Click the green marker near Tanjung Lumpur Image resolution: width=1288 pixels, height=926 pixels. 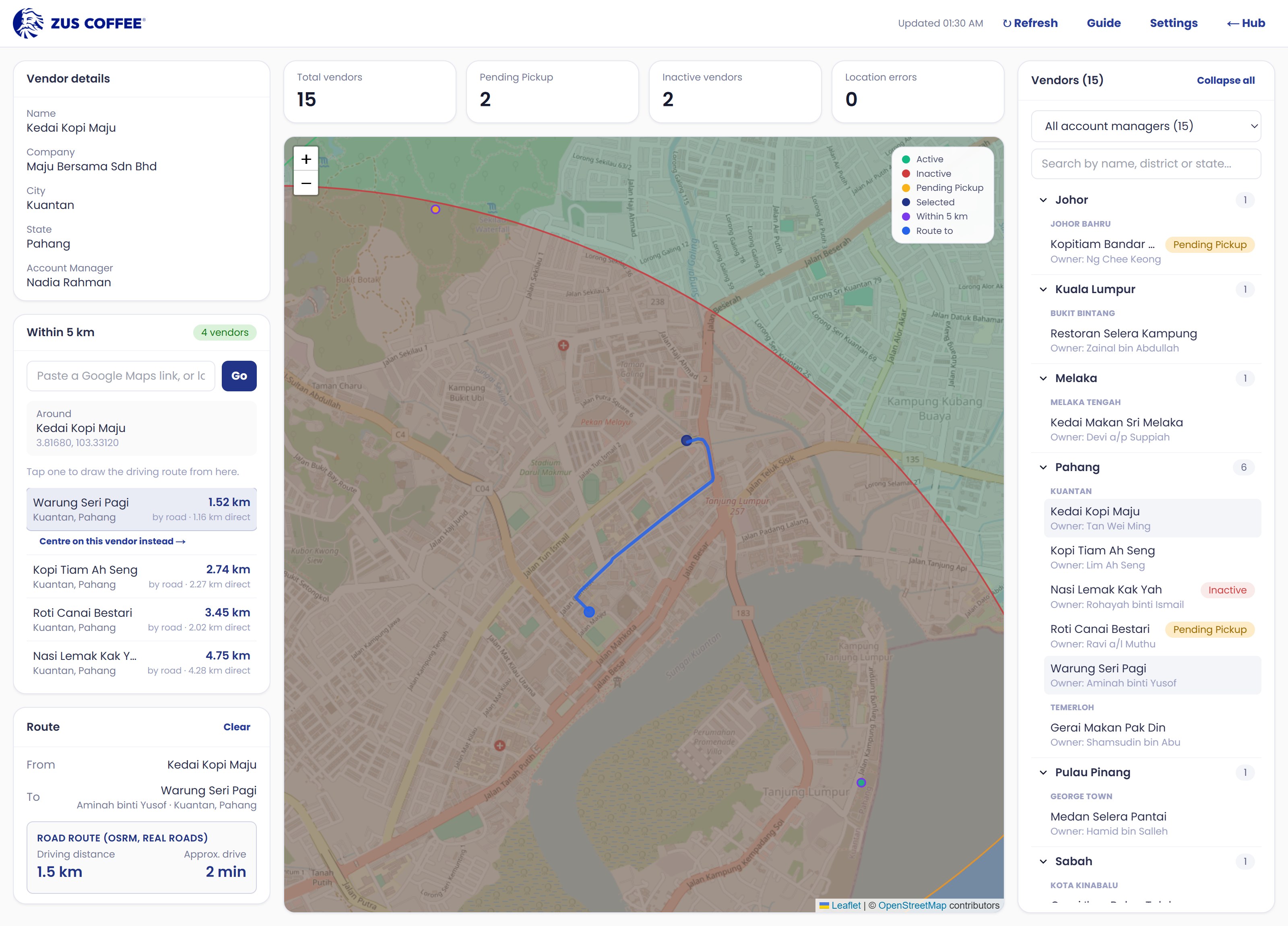coord(861,782)
